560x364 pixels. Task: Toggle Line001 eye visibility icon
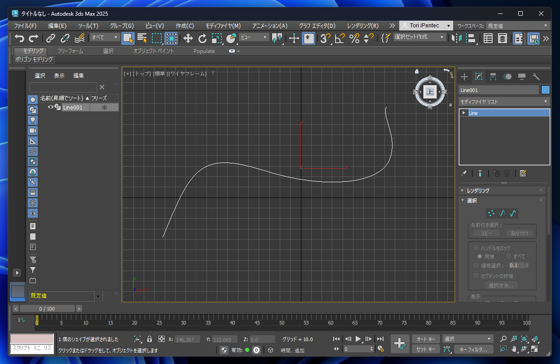[x=50, y=107]
